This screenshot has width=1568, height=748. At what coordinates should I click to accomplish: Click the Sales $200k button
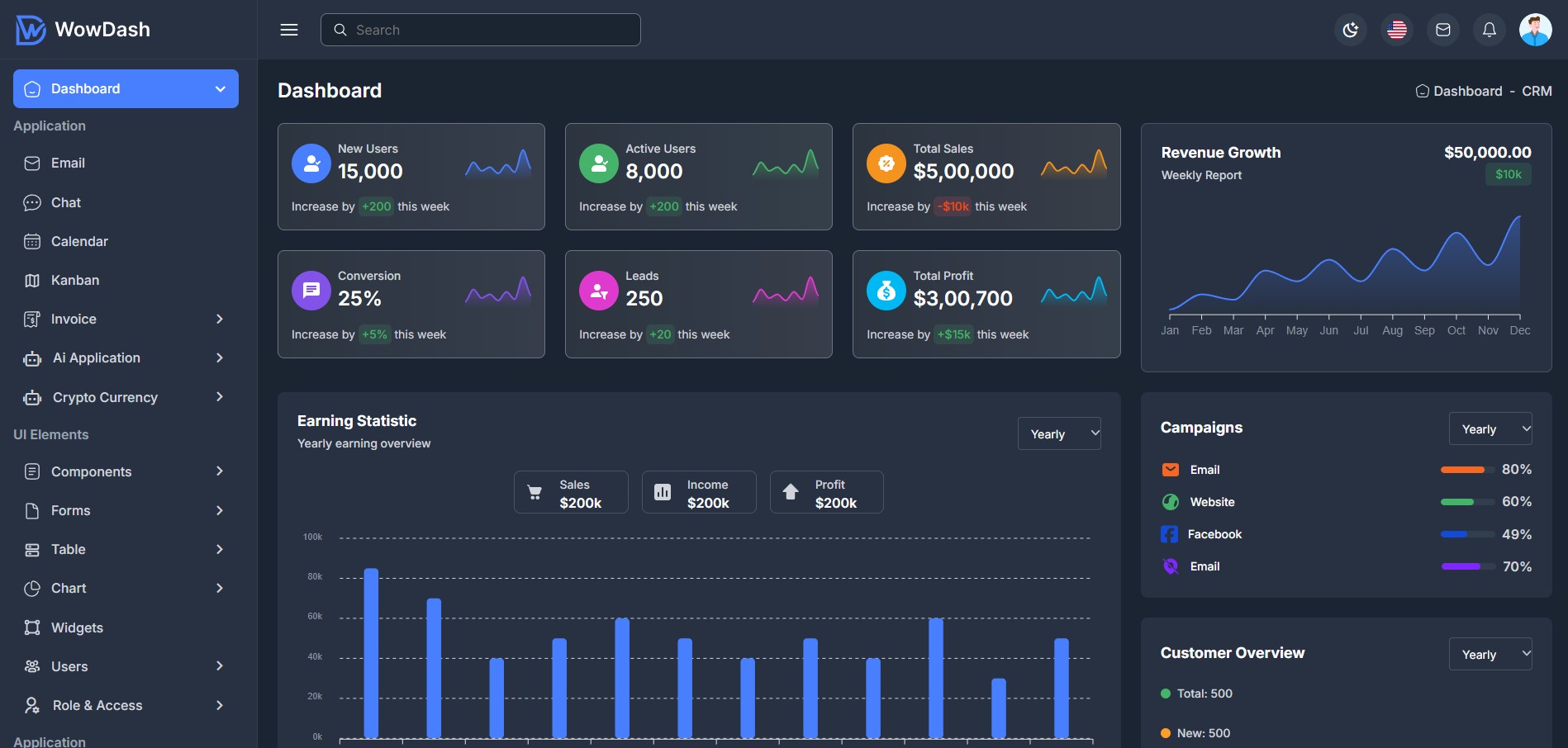[x=571, y=492]
